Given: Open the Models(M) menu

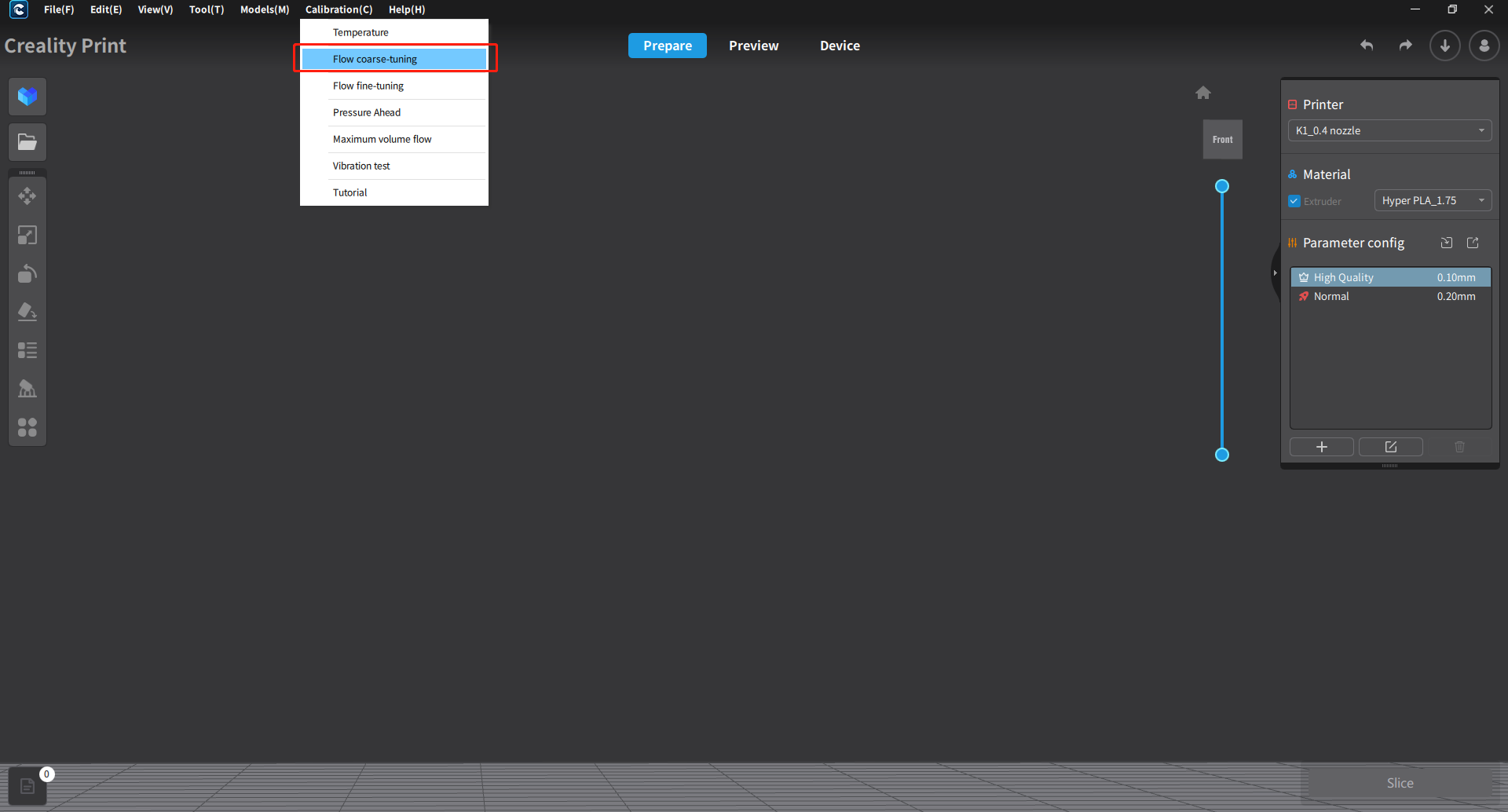Looking at the screenshot, I should [x=265, y=9].
